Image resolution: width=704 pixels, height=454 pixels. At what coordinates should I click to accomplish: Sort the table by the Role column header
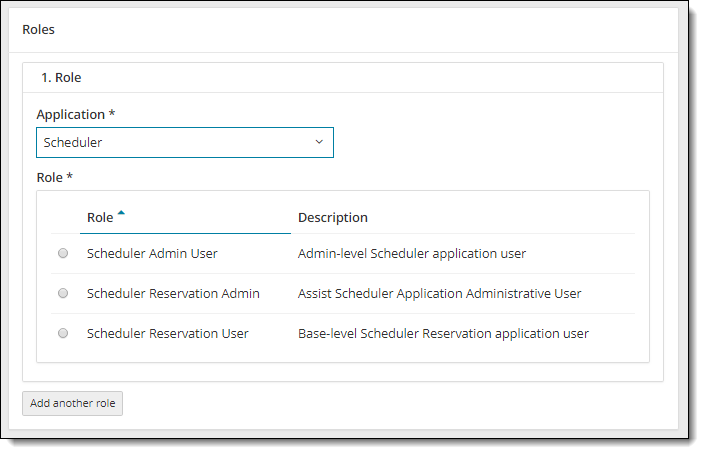pyautogui.click(x=100, y=218)
